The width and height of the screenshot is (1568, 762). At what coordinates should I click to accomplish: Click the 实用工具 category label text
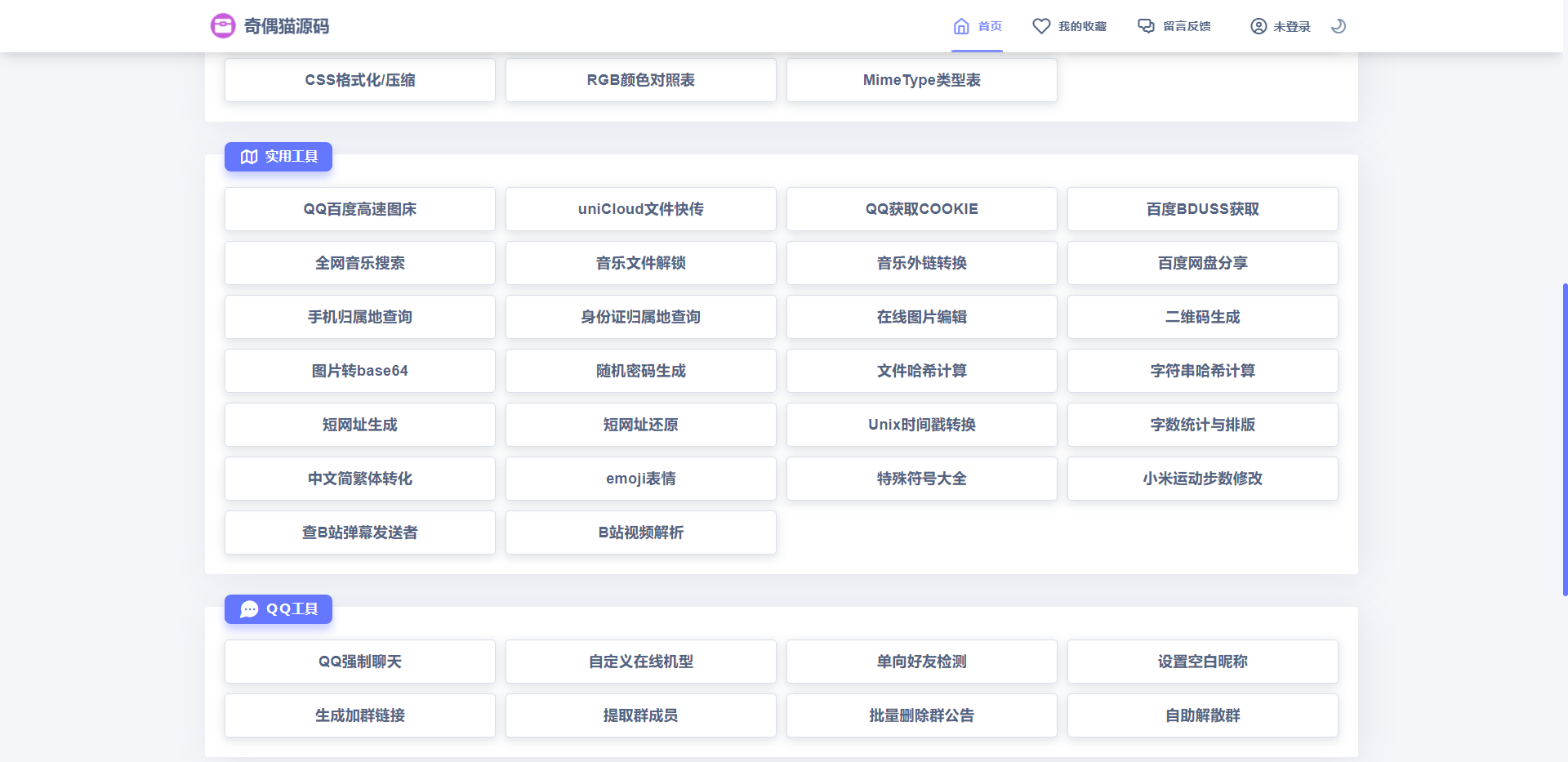tap(292, 157)
